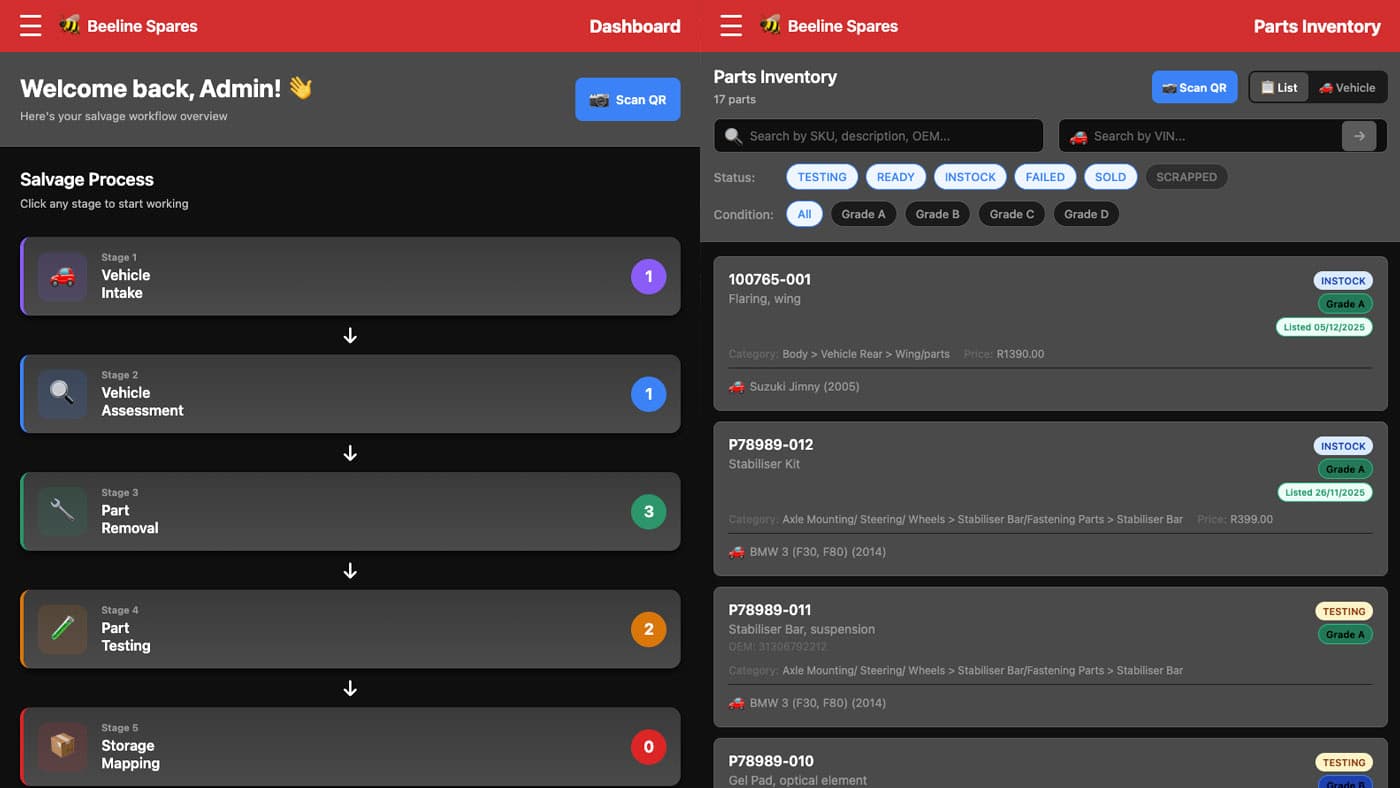This screenshot has height=788, width=1400.
Task: Click the bee logo in Dashboard header
Action: click(x=69, y=26)
